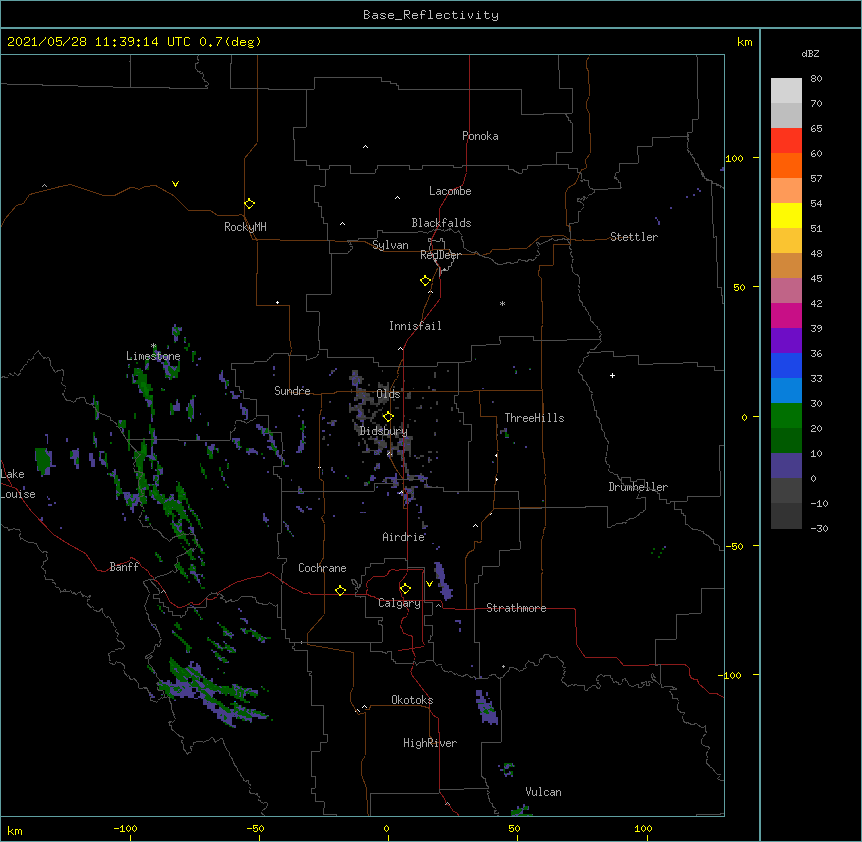The image size is (862, 842).
Task: Click the dBZ legend heading
Action: pos(810,53)
